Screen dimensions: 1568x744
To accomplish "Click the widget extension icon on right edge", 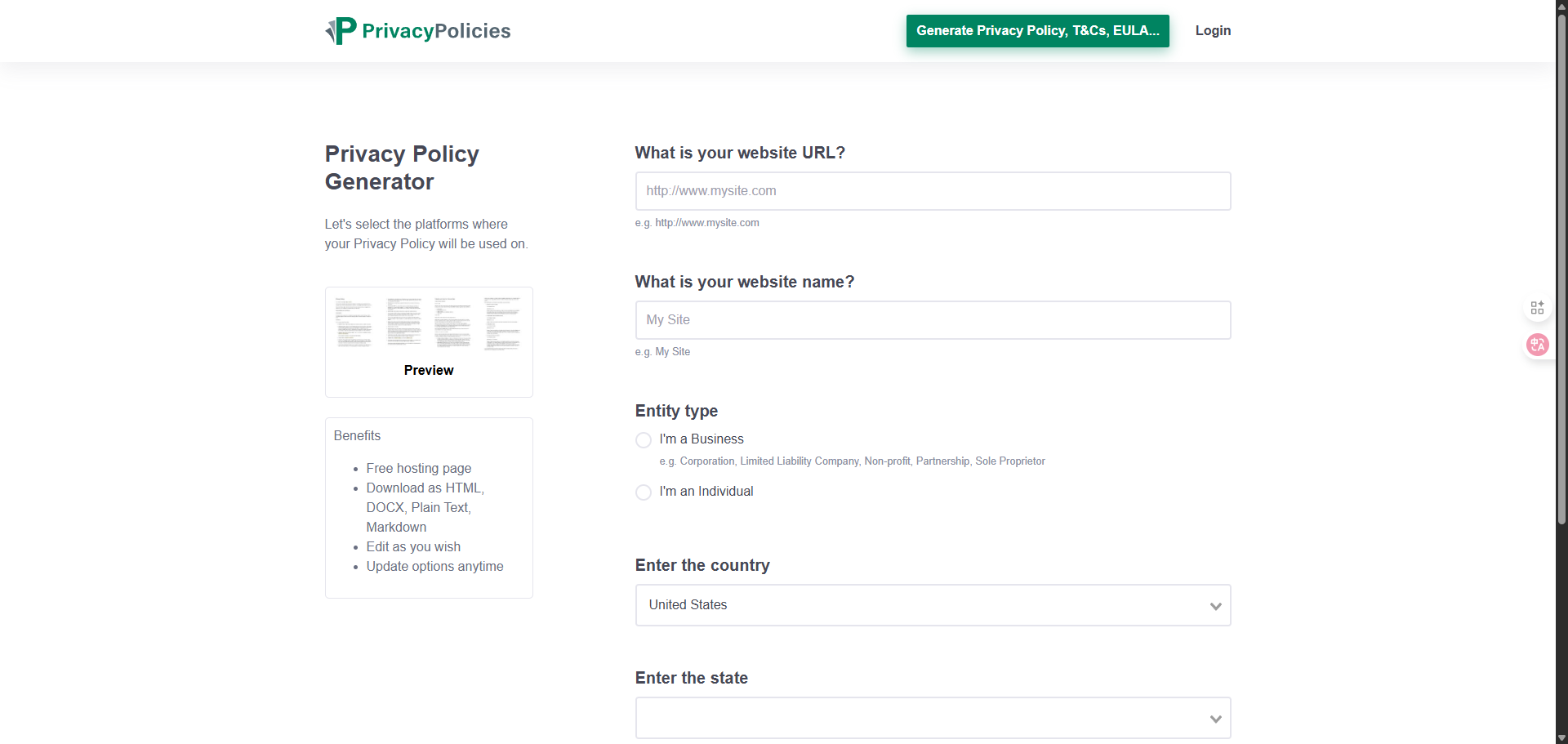I will click(1538, 307).
